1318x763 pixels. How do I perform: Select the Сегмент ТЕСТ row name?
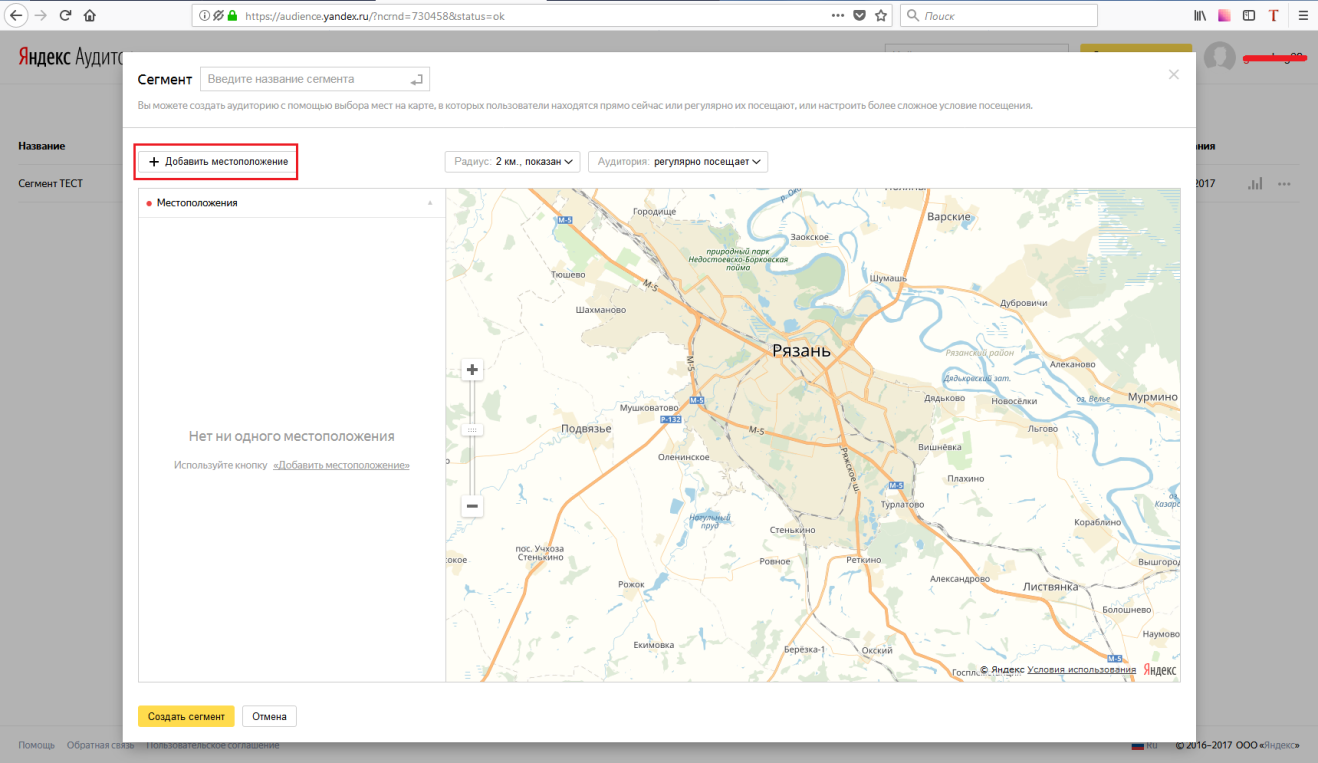click(x=50, y=184)
